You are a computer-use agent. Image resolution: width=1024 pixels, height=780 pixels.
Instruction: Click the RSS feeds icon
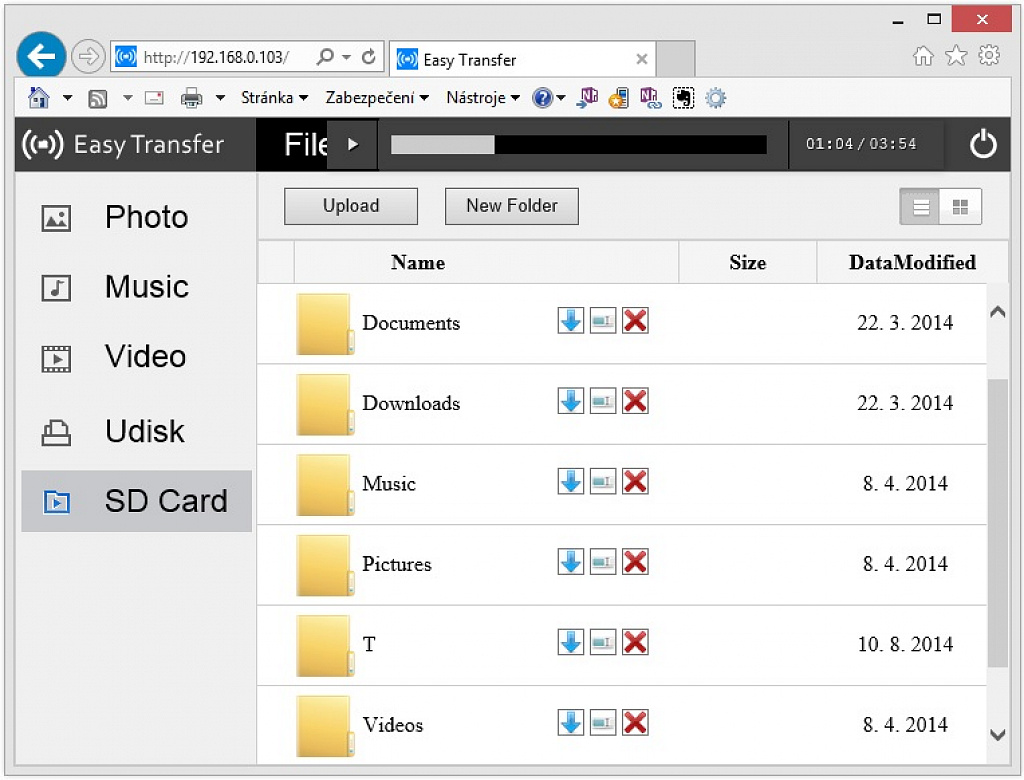pos(98,99)
